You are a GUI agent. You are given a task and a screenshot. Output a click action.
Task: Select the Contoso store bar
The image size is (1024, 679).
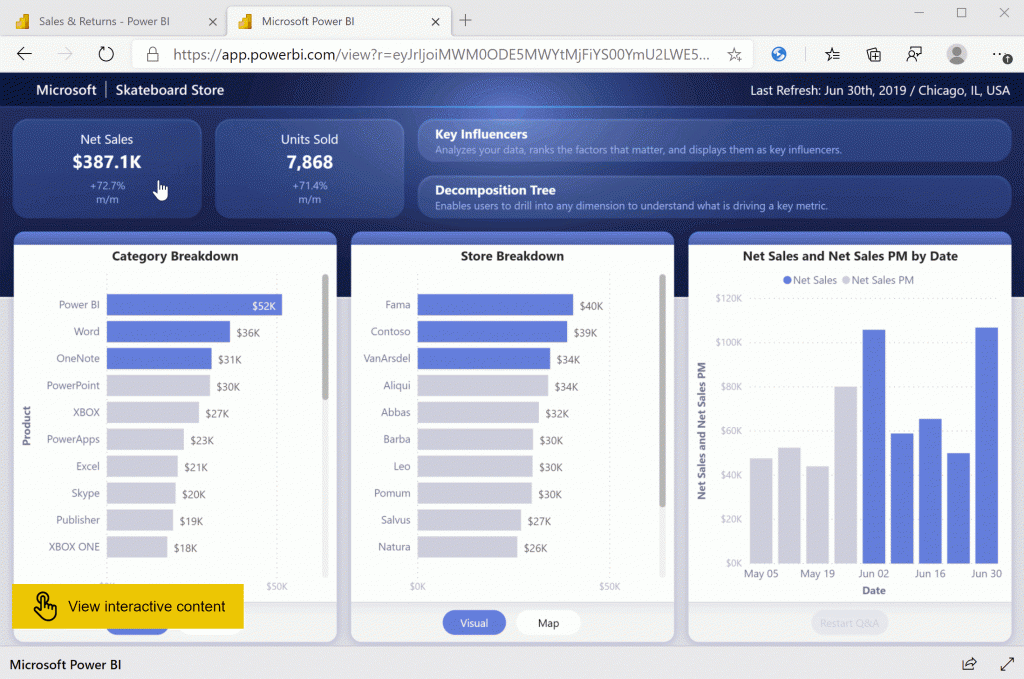[x=492, y=332]
